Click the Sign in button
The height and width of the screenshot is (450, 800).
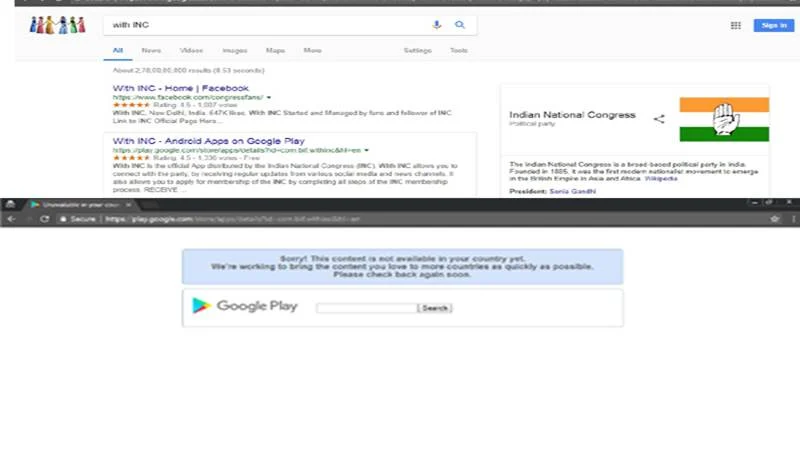[x=773, y=25]
